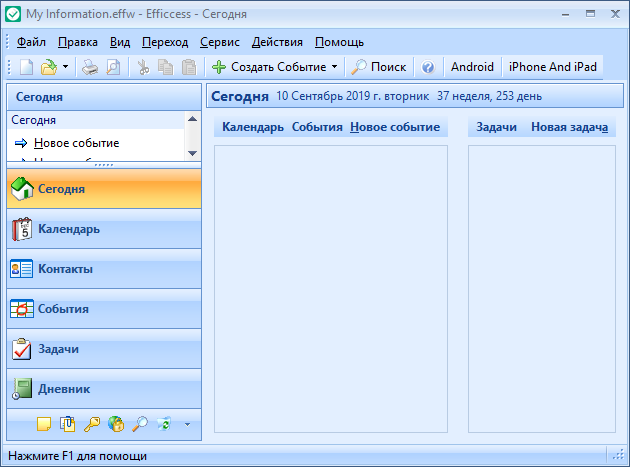Click the Print icon in toolbar

click(x=90, y=67)
